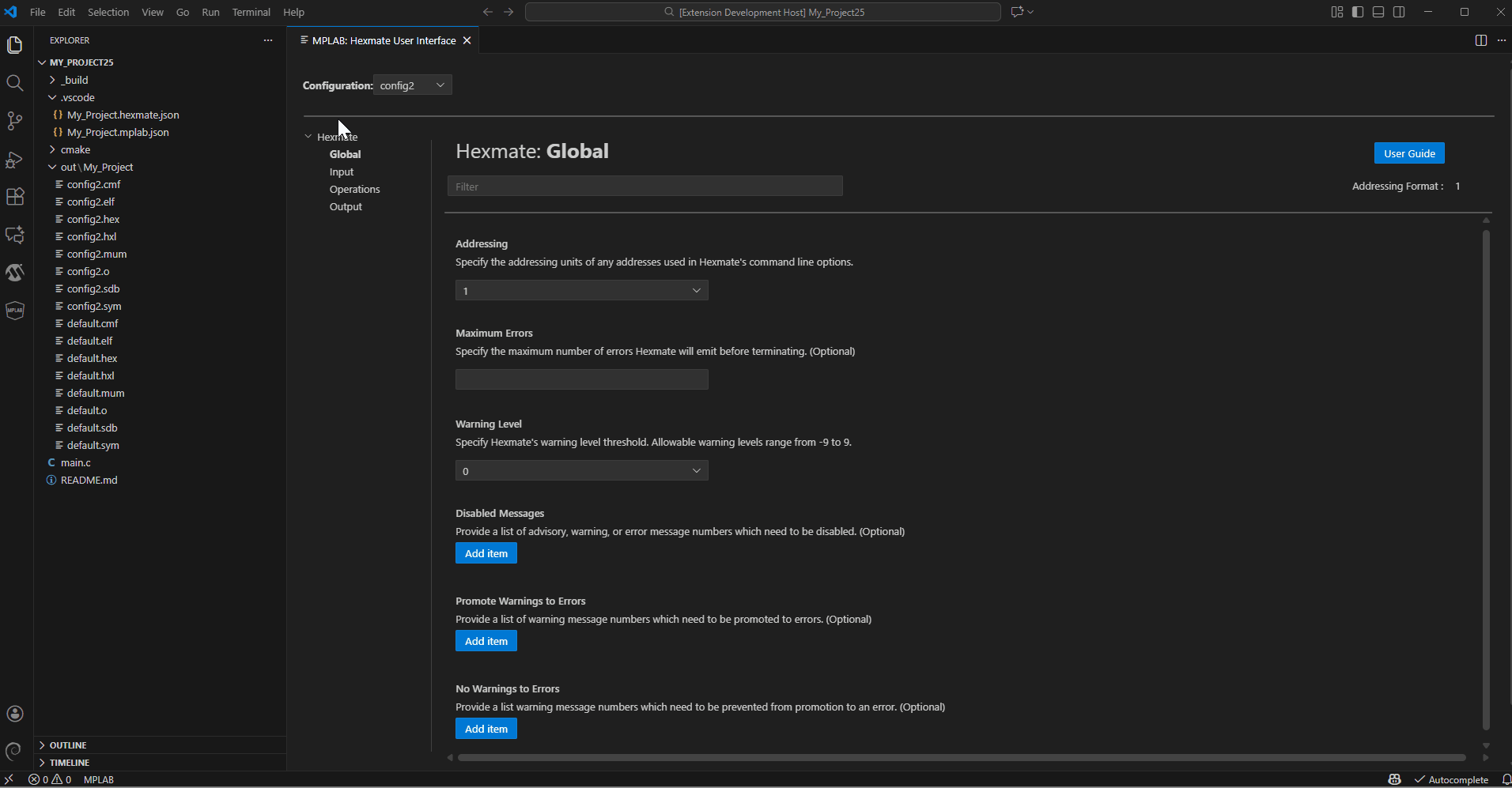This screenshot has height=788, width=1512.
Task: Click the horizontal scrollbar at bottom
Action: [x=961, y=757]
